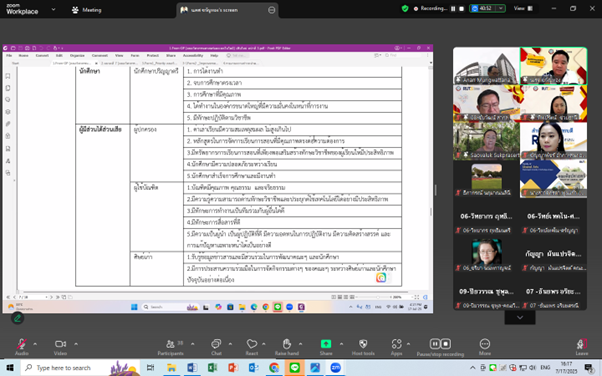
Task: Open LINE from the Windows taskbar
Action: [x=294, y=368]
